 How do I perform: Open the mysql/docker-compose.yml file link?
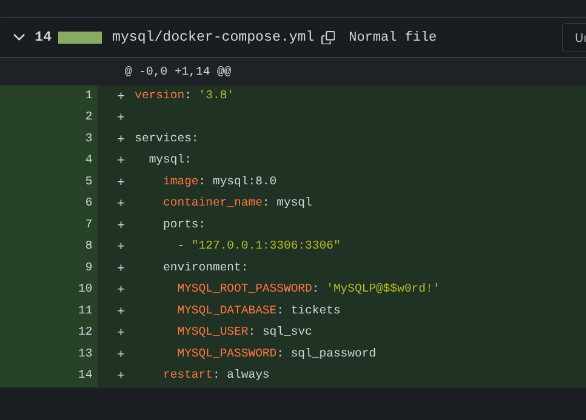click(x=213, y=37)
